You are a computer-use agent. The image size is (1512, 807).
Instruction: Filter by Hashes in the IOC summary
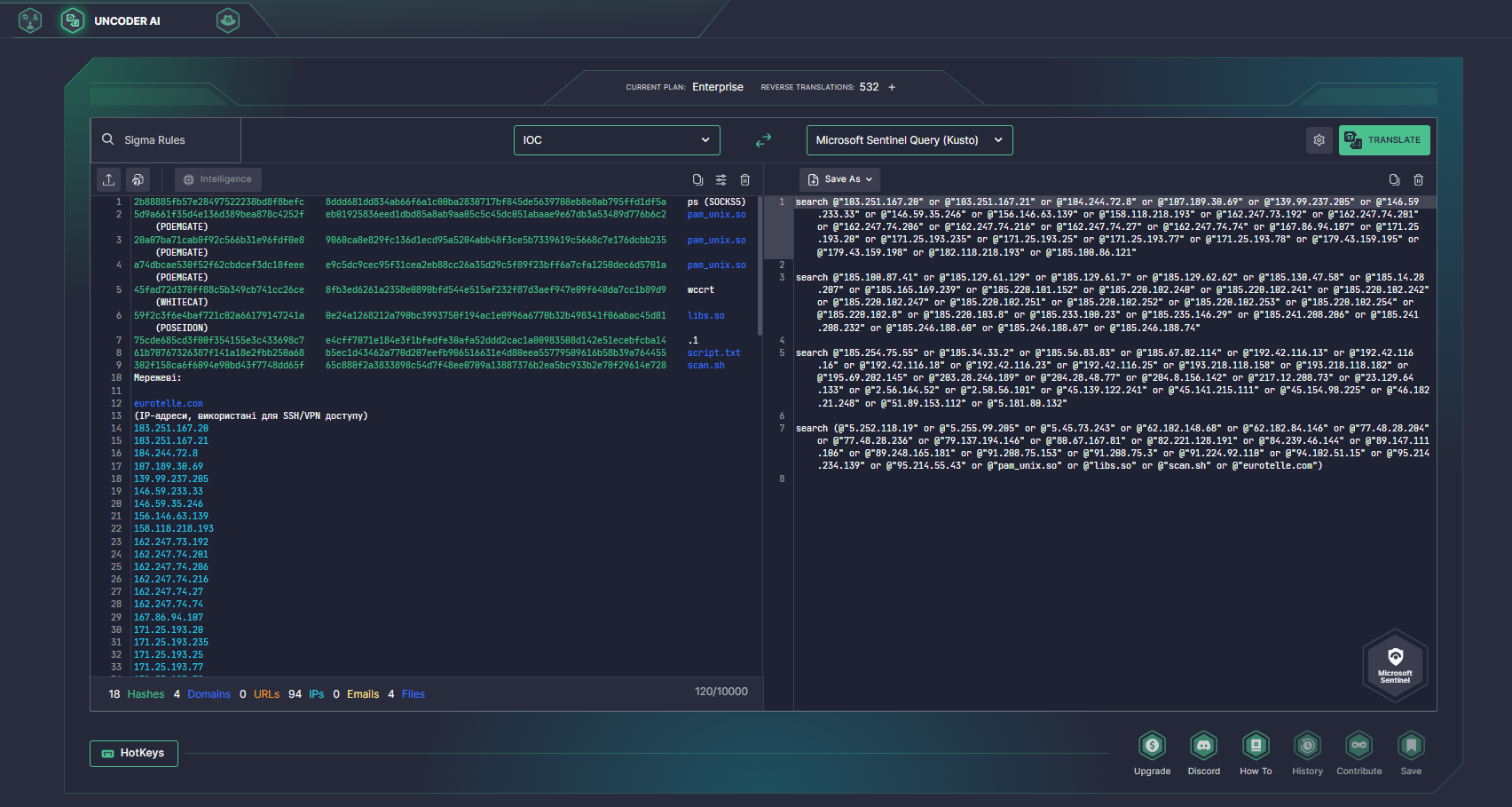pos(146,694)
